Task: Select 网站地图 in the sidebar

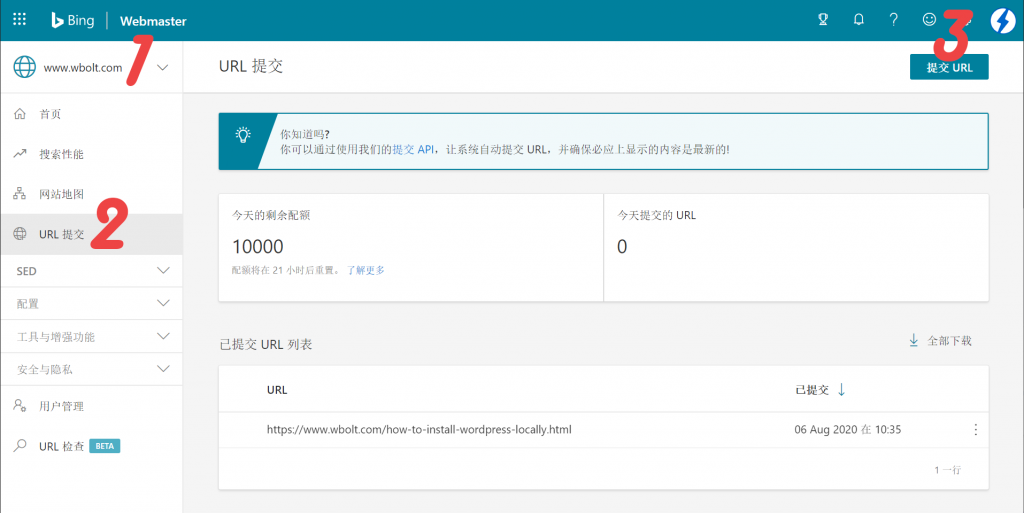Action: point(61,194)
